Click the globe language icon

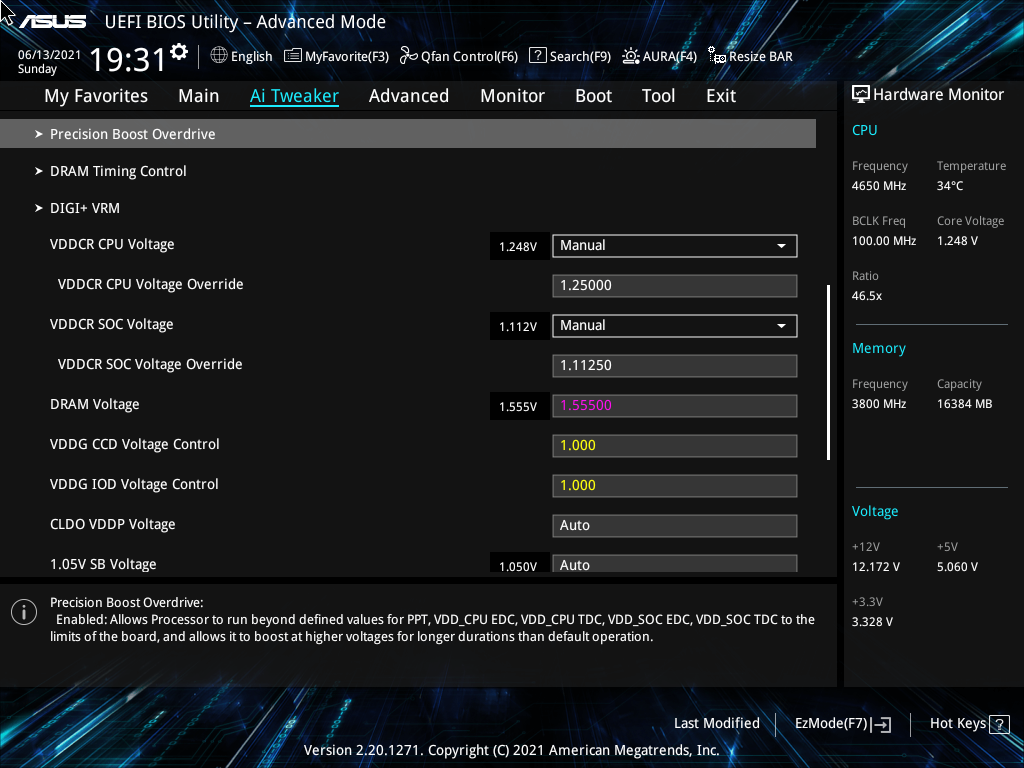[x=219, y=56]
